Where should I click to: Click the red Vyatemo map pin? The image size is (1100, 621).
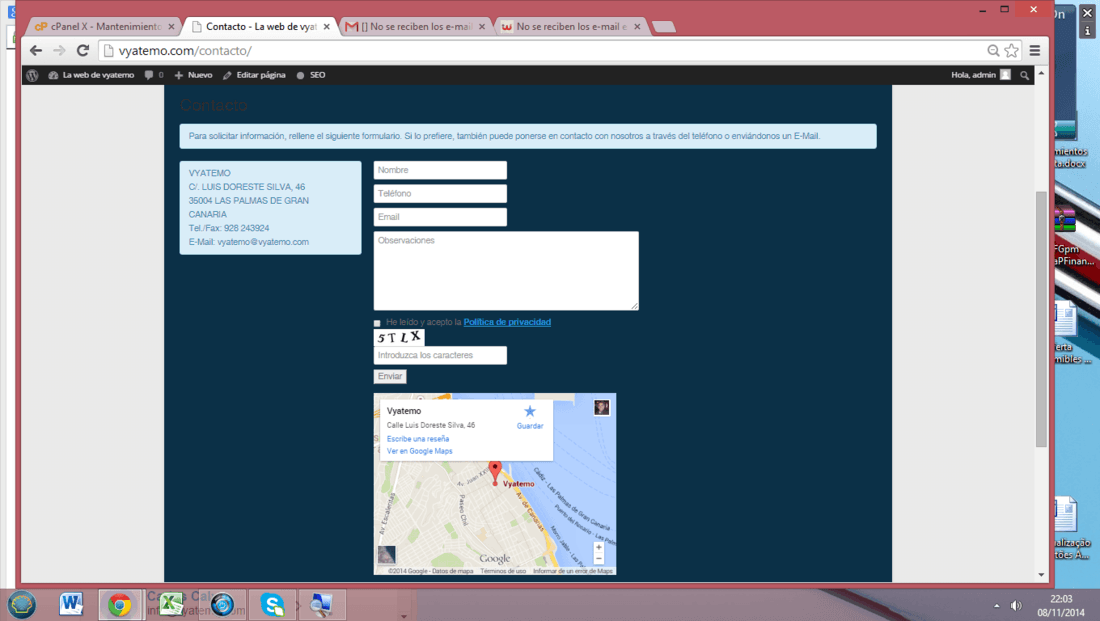[495, 472]
